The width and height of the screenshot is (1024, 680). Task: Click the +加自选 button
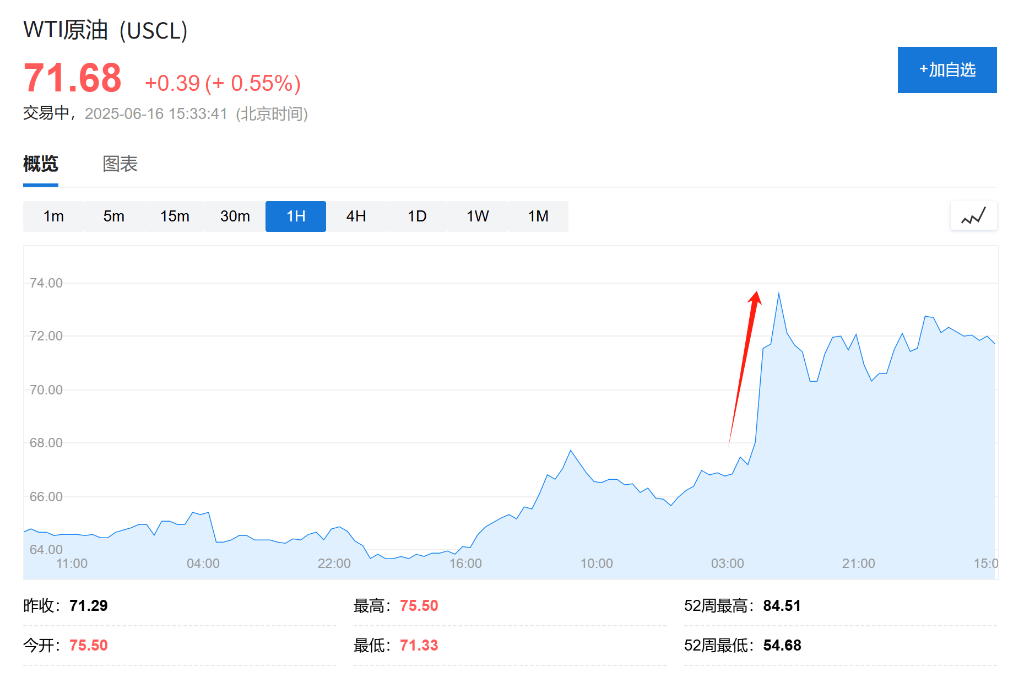(x=947, y=70)
